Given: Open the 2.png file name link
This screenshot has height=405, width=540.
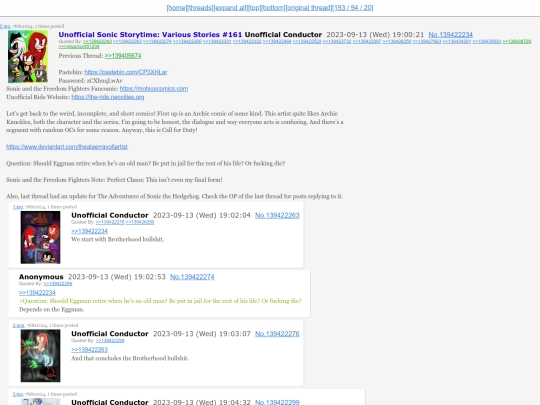Looking at the screenshot, I should (19, 325).
